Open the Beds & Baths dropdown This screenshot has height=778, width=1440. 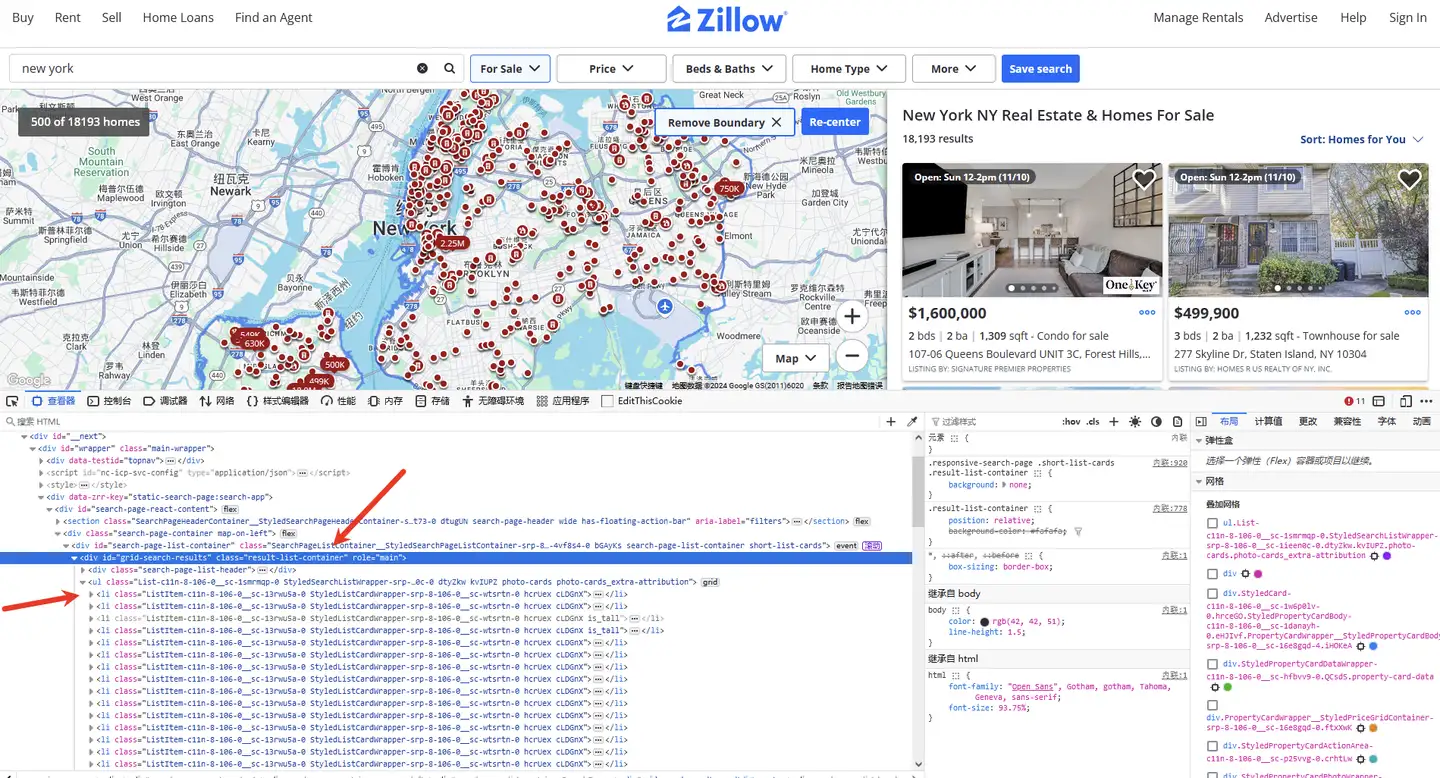point(729,69)
